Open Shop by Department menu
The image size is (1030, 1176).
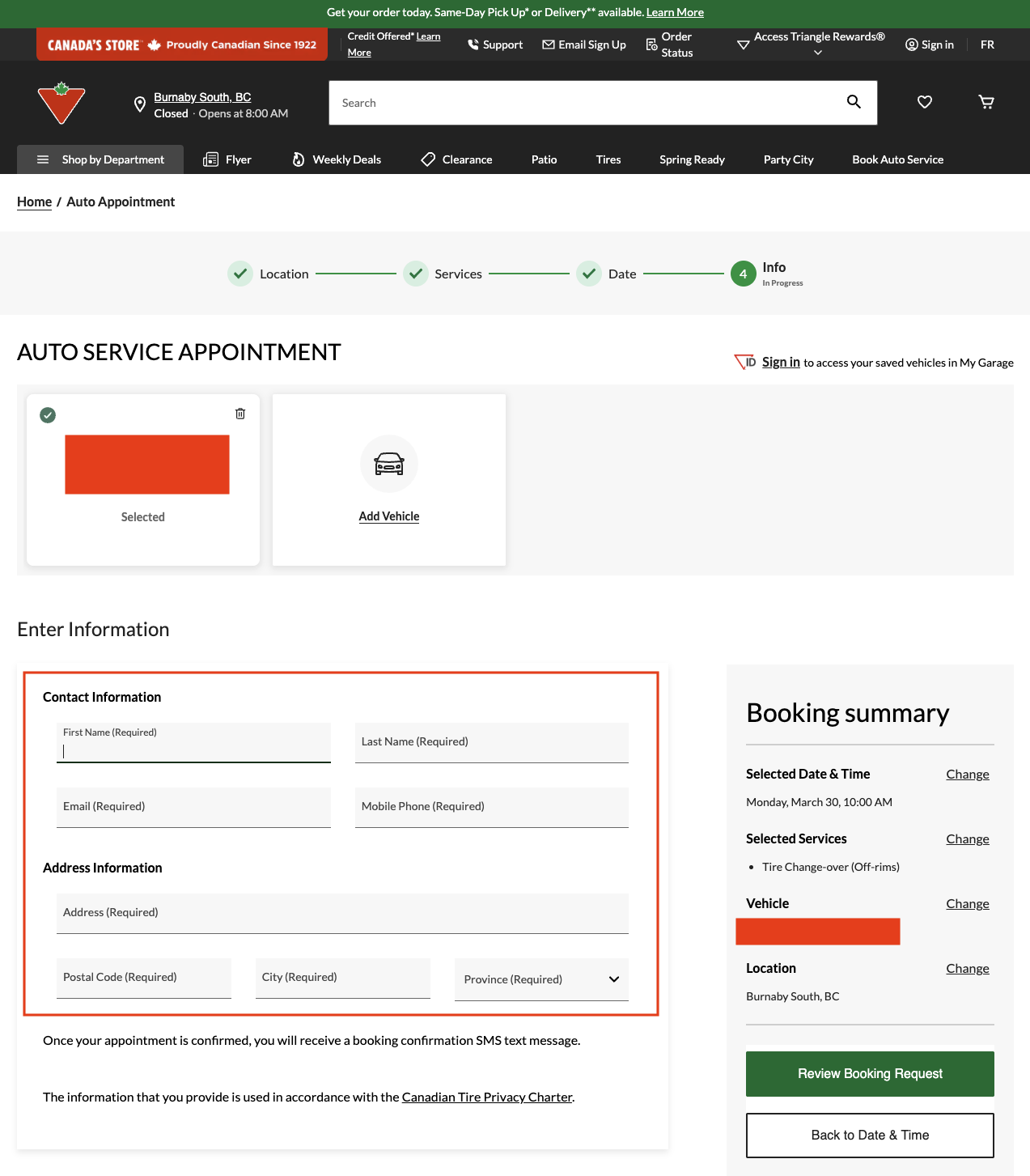100,159
